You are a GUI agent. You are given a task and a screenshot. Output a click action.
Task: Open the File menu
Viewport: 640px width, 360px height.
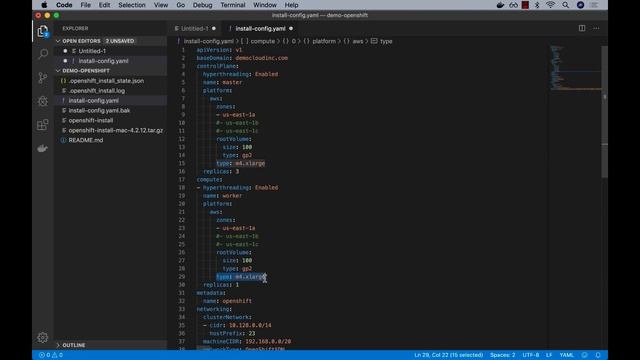pyautogui.click(x=86, y=5)
